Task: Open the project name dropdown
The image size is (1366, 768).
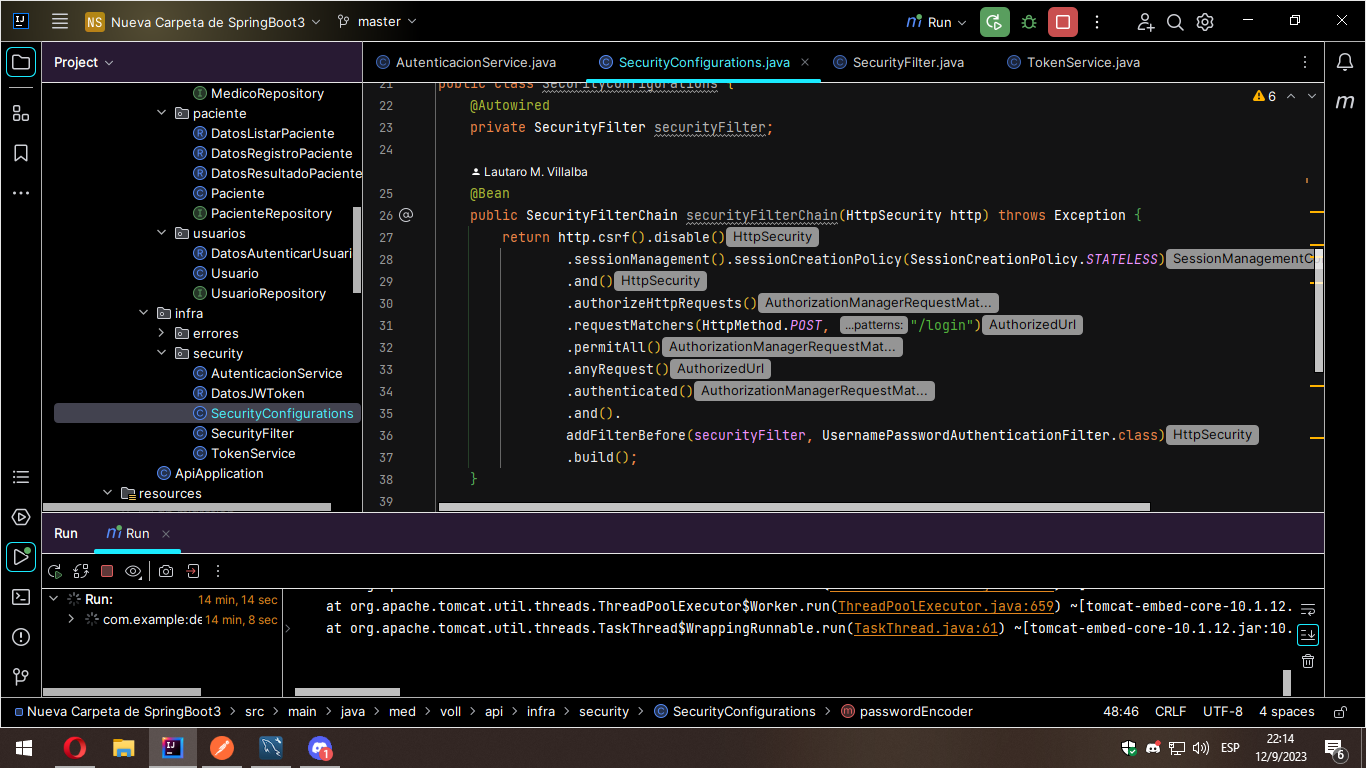Action: [x=203, y=21]
